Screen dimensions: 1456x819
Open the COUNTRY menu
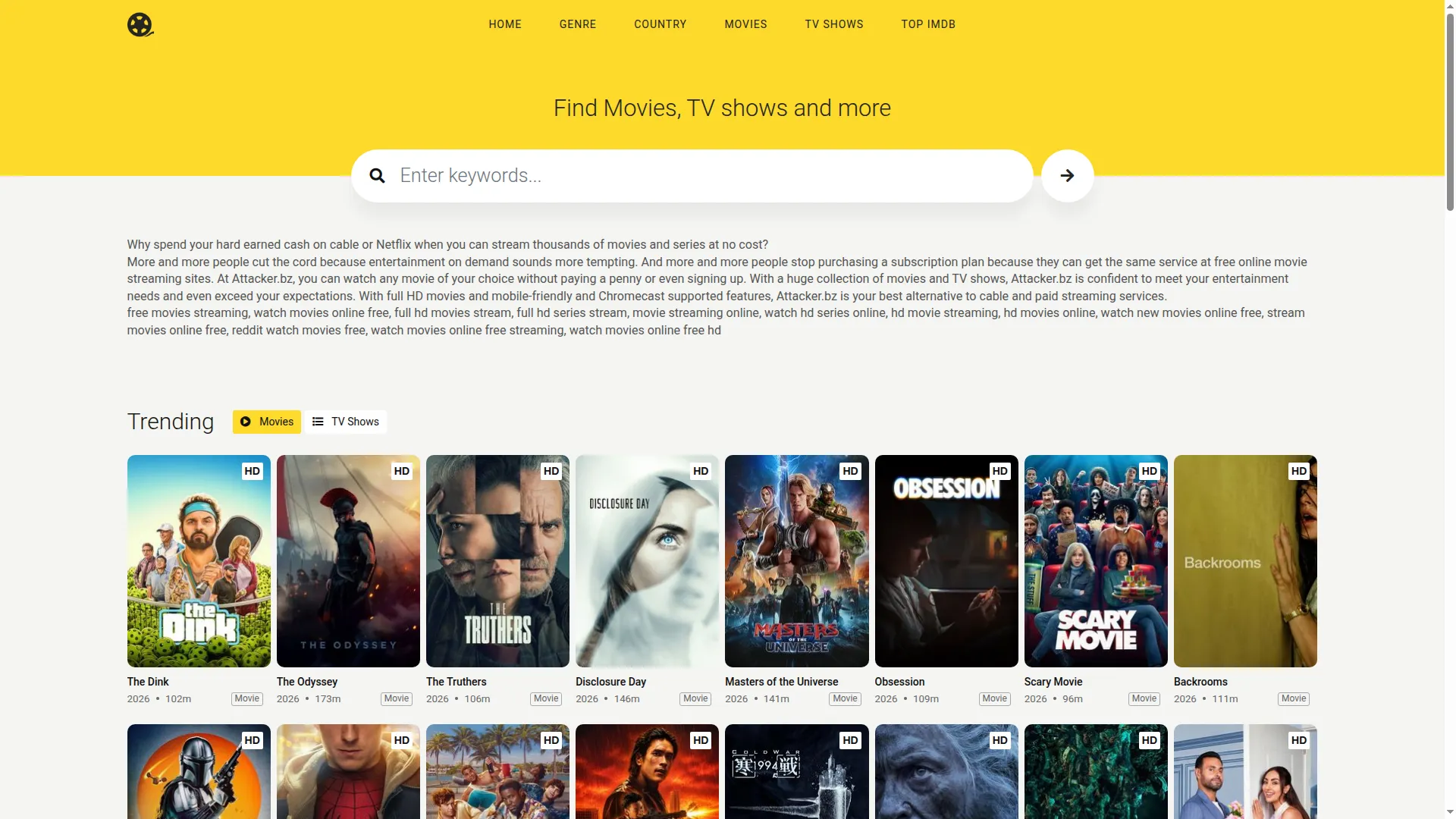(661, 24)
